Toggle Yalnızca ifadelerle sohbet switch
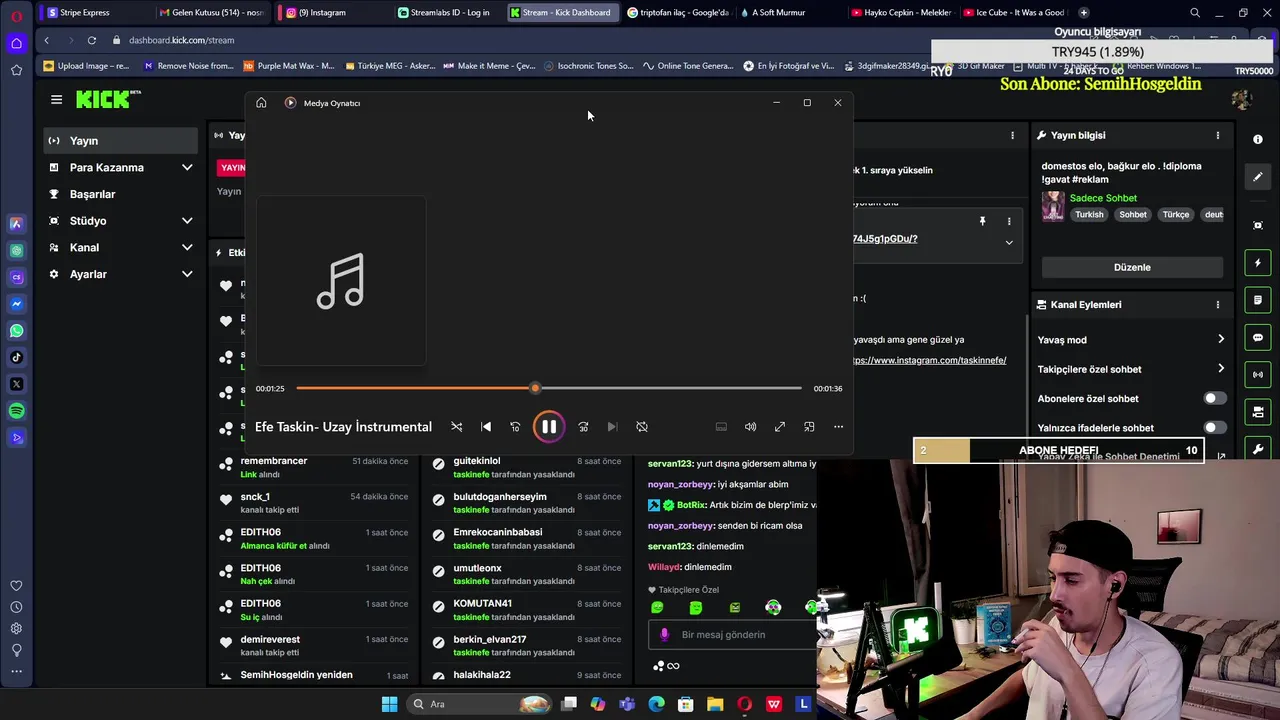The height and width of the screenshot is (720, 1280). 1213,427
